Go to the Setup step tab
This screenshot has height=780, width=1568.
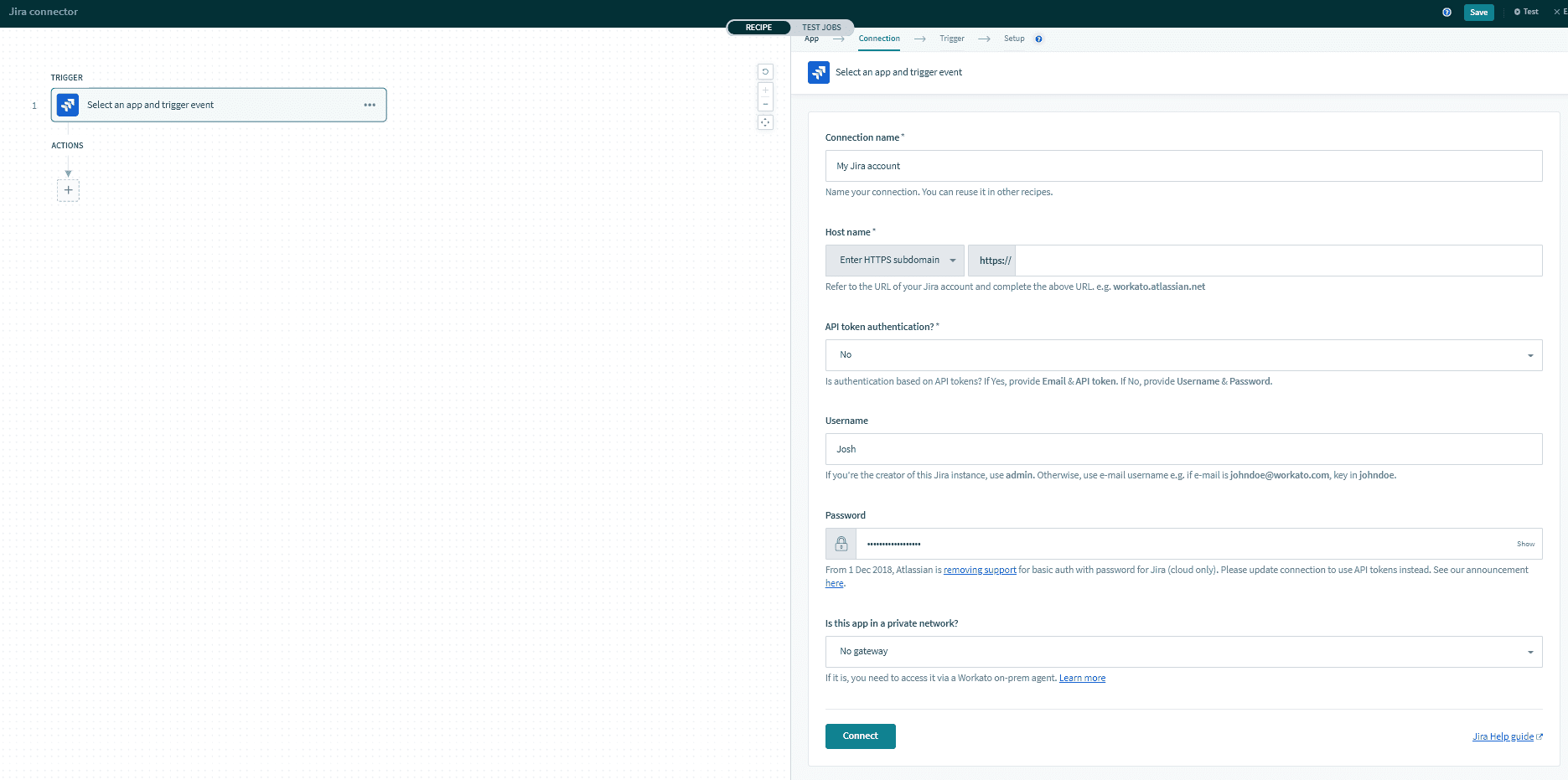[x=1014, y=39]
